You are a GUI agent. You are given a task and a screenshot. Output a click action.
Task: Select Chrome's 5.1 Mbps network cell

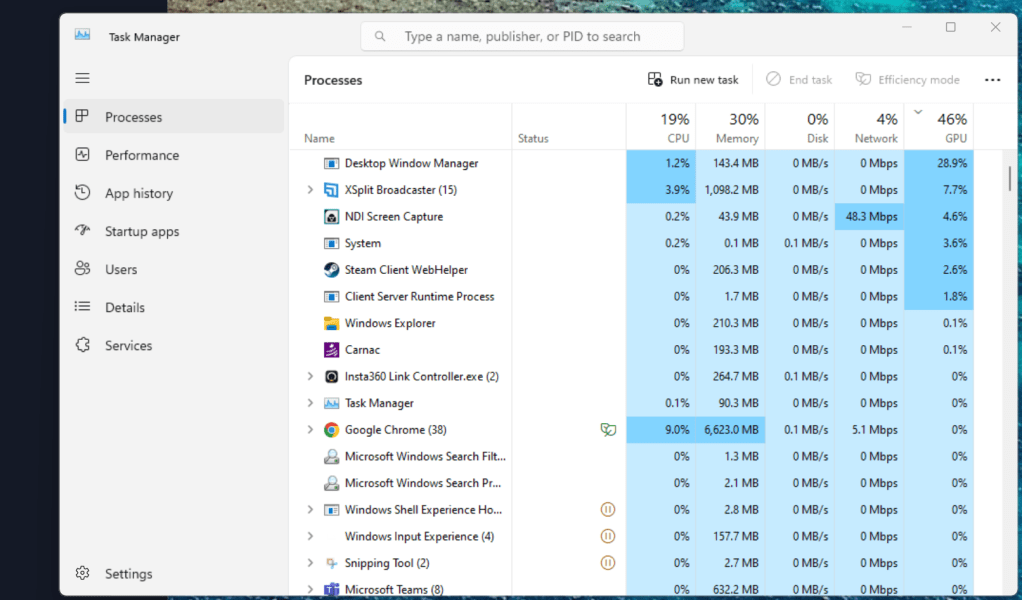[869, 430]
